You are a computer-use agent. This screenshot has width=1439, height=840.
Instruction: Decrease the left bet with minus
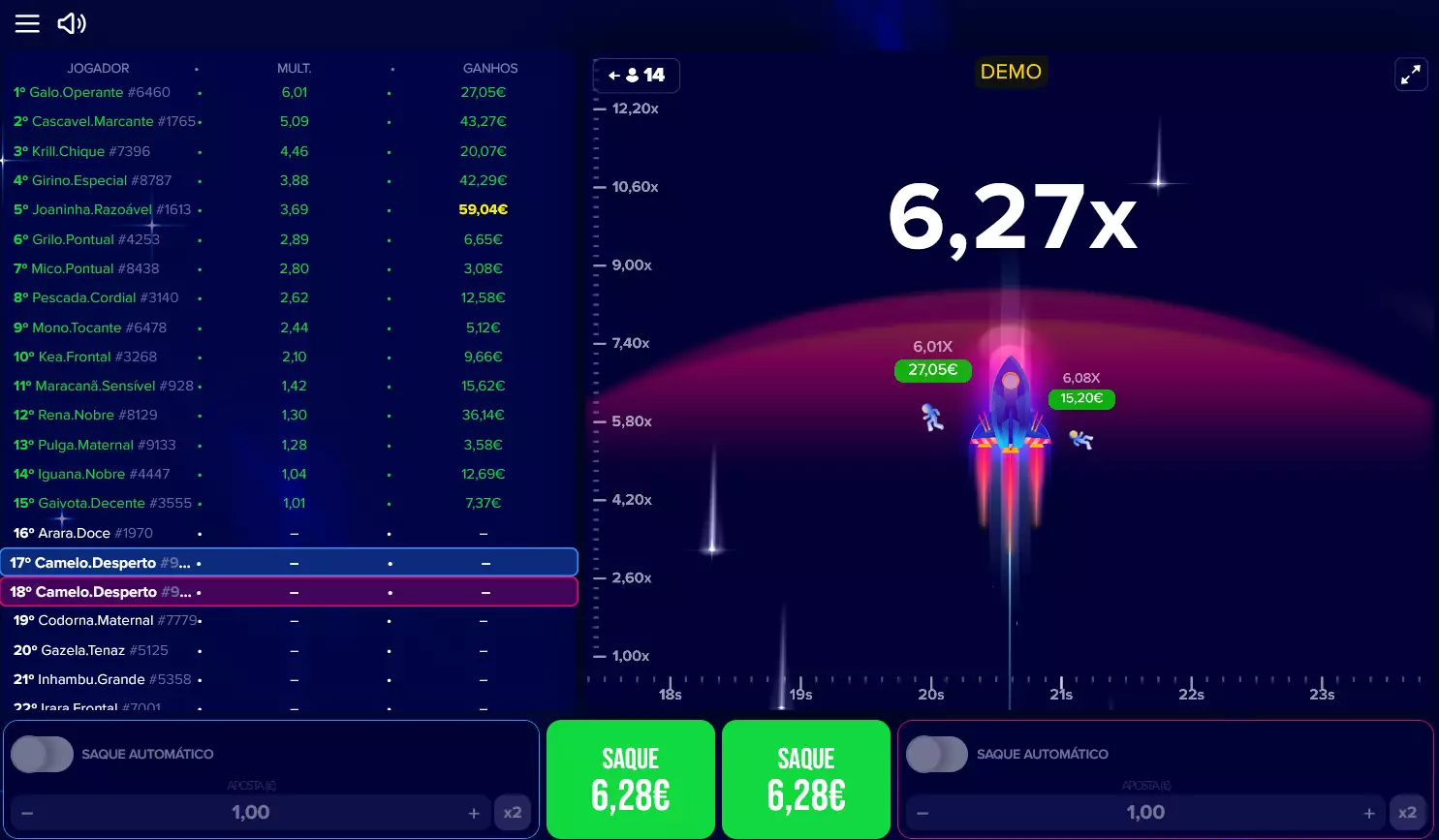coord(27,813)
